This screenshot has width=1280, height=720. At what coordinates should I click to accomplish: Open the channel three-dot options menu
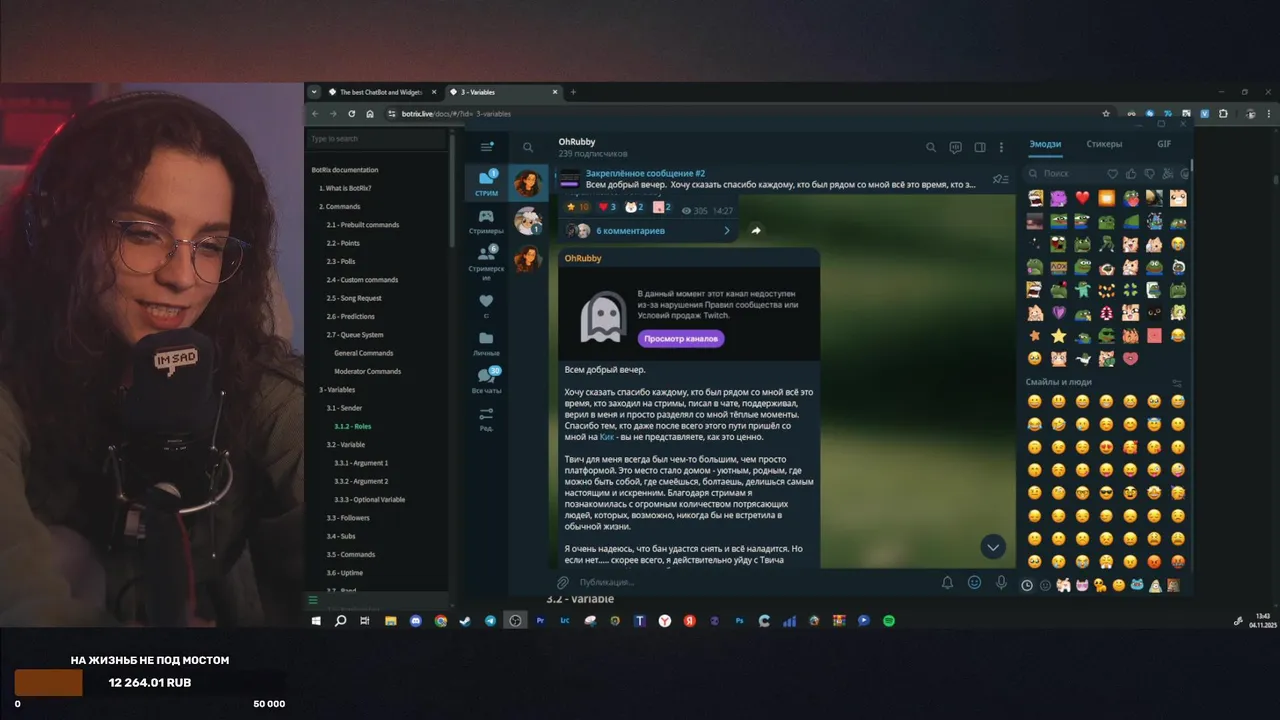tap(1001, 147)
